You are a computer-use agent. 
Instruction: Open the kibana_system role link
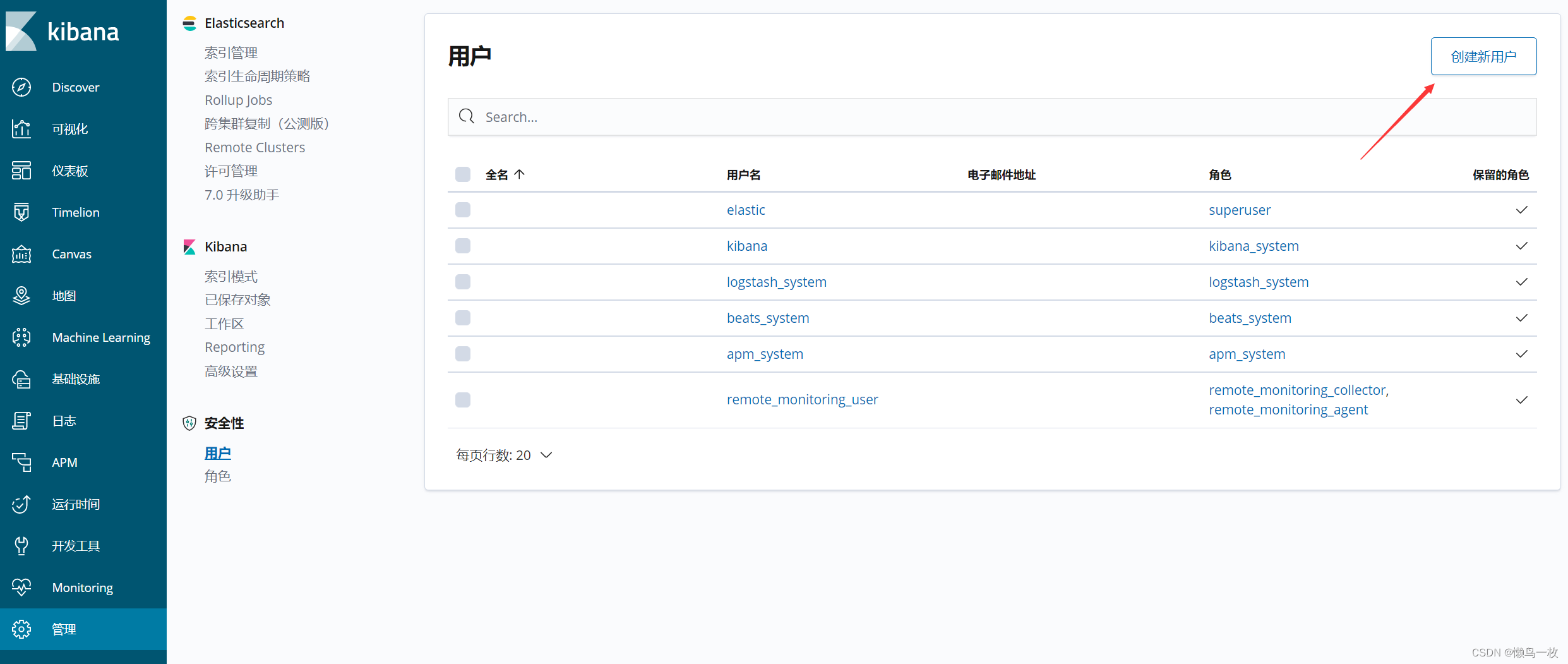(1254, 246)
